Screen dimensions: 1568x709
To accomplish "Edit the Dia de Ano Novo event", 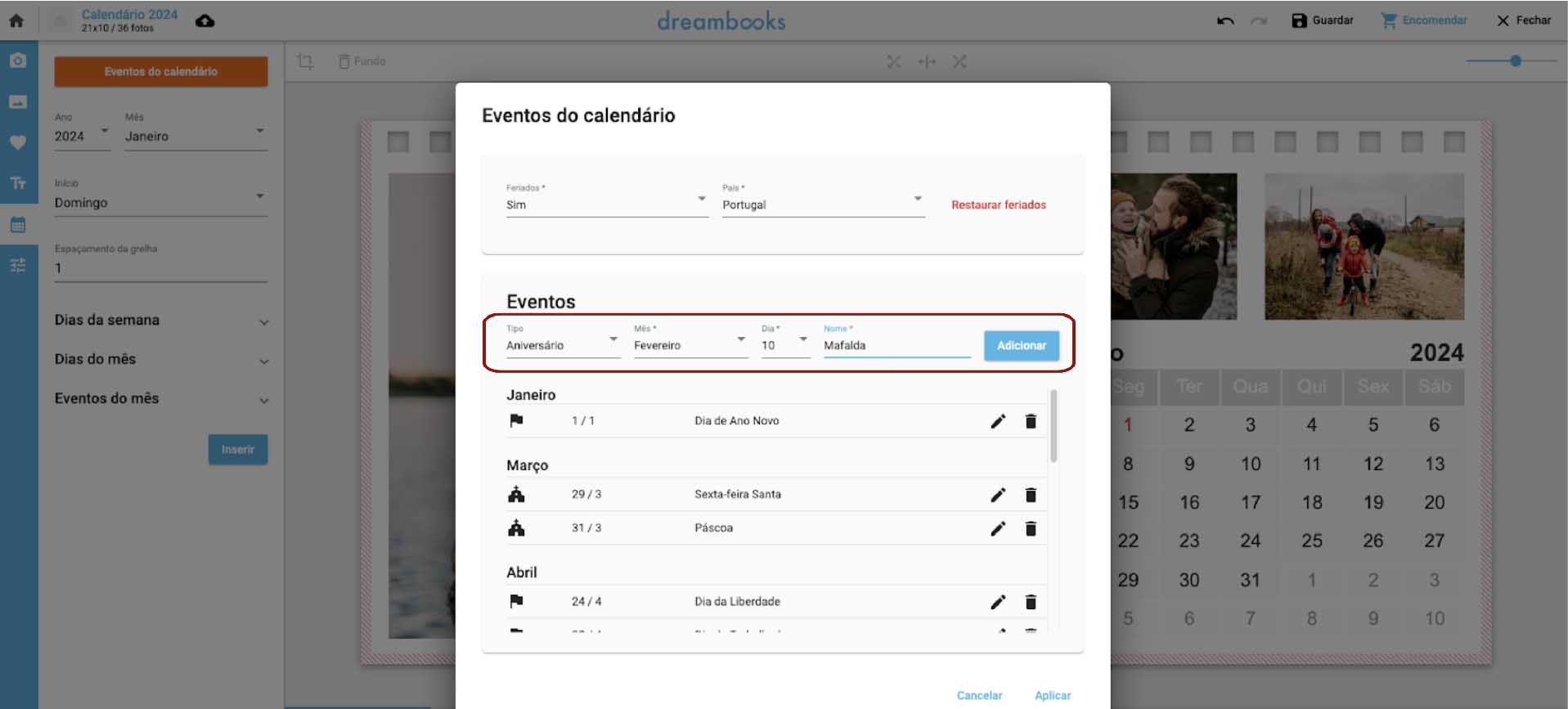I will (x=997, y=421).
